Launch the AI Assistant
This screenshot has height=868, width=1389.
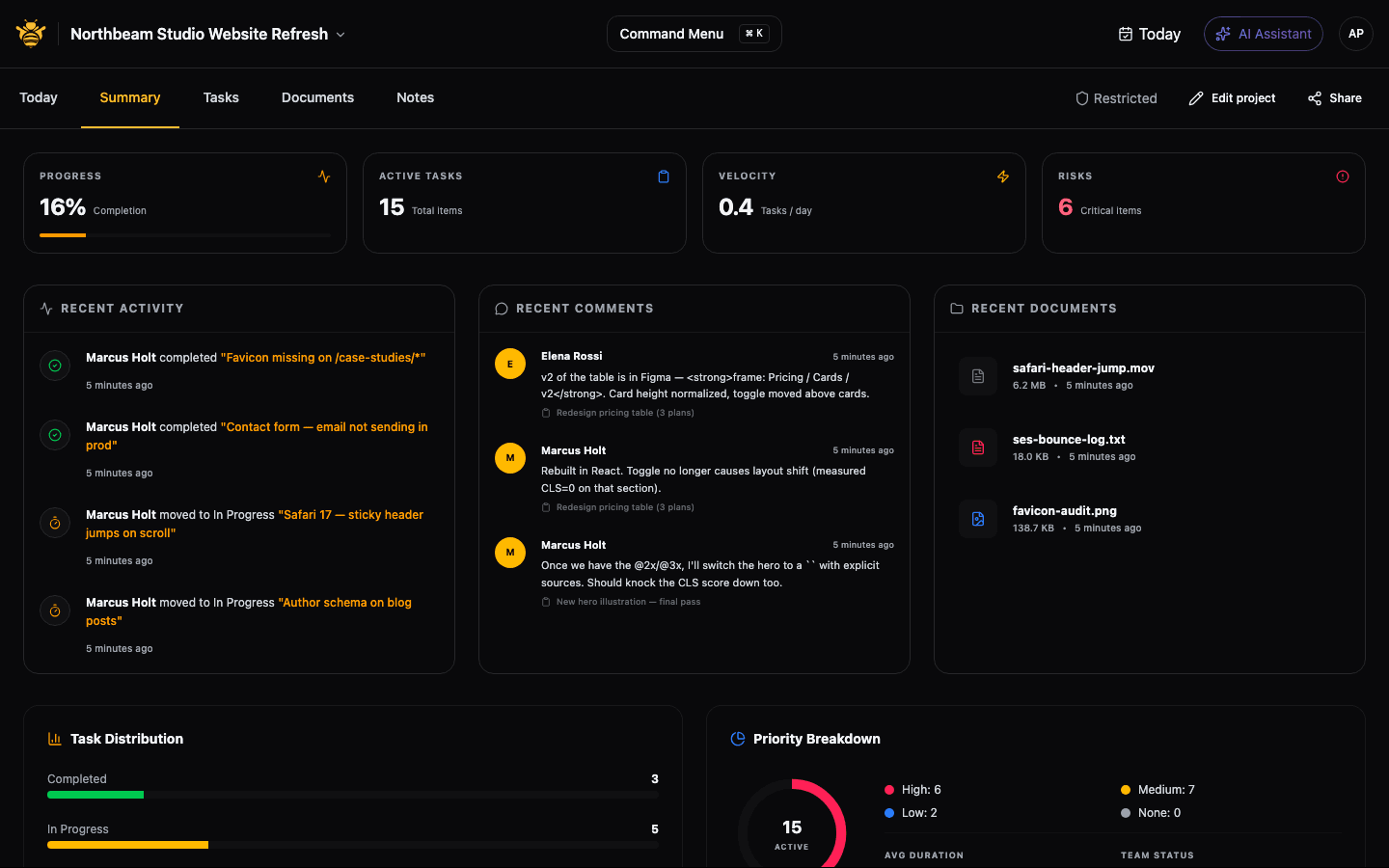(x=1263, y=34)
